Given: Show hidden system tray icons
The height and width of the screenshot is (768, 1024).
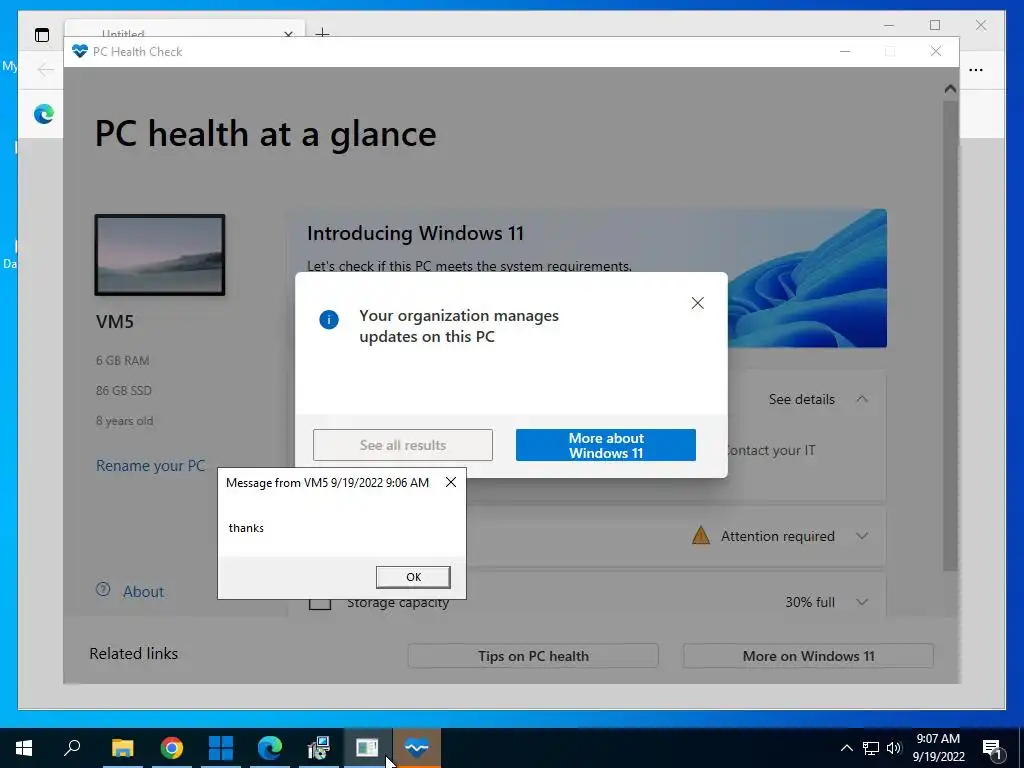Looking at the screenshot, I should pos(846,748).
